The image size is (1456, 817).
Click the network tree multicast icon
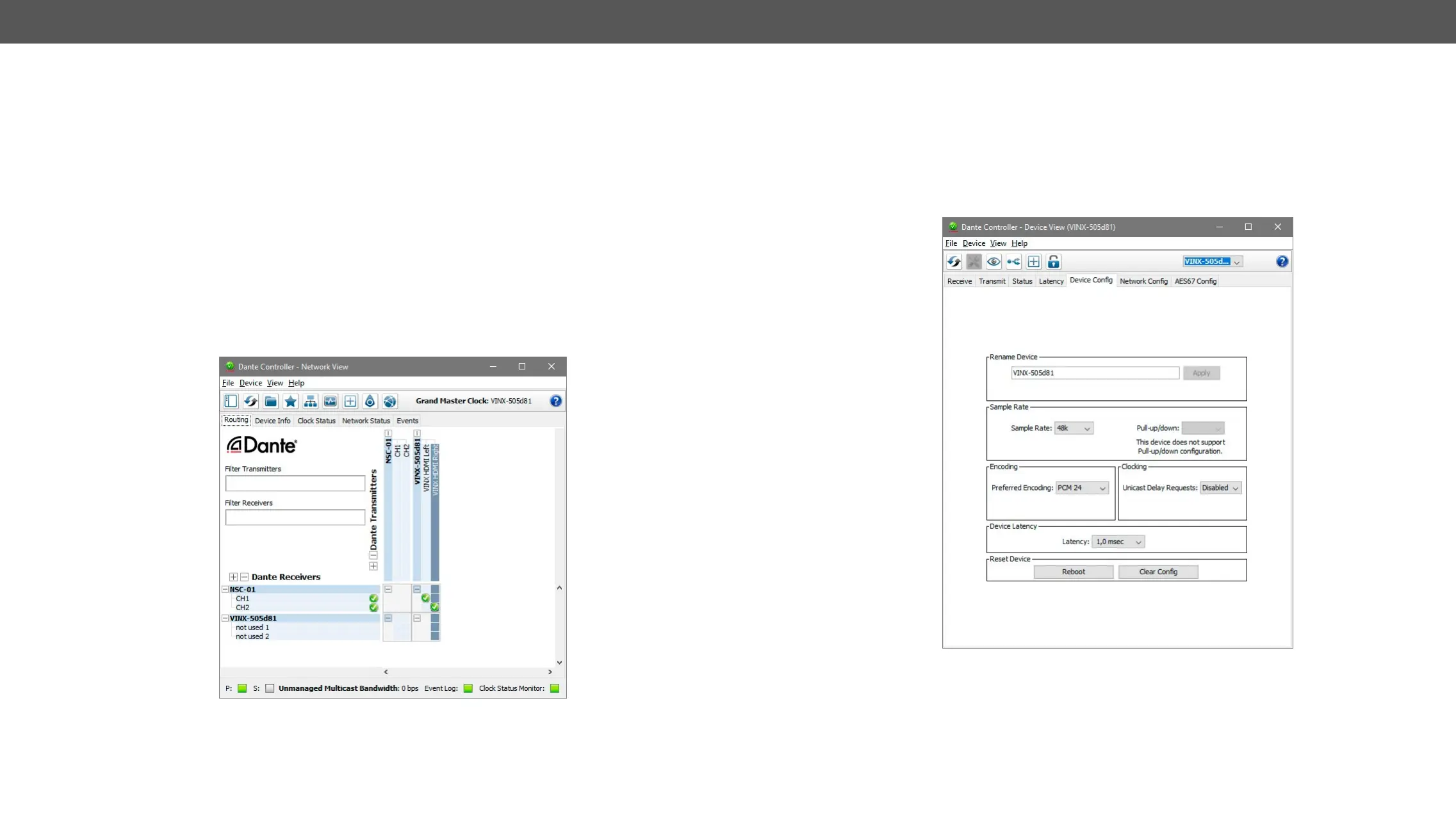(310, 401)
